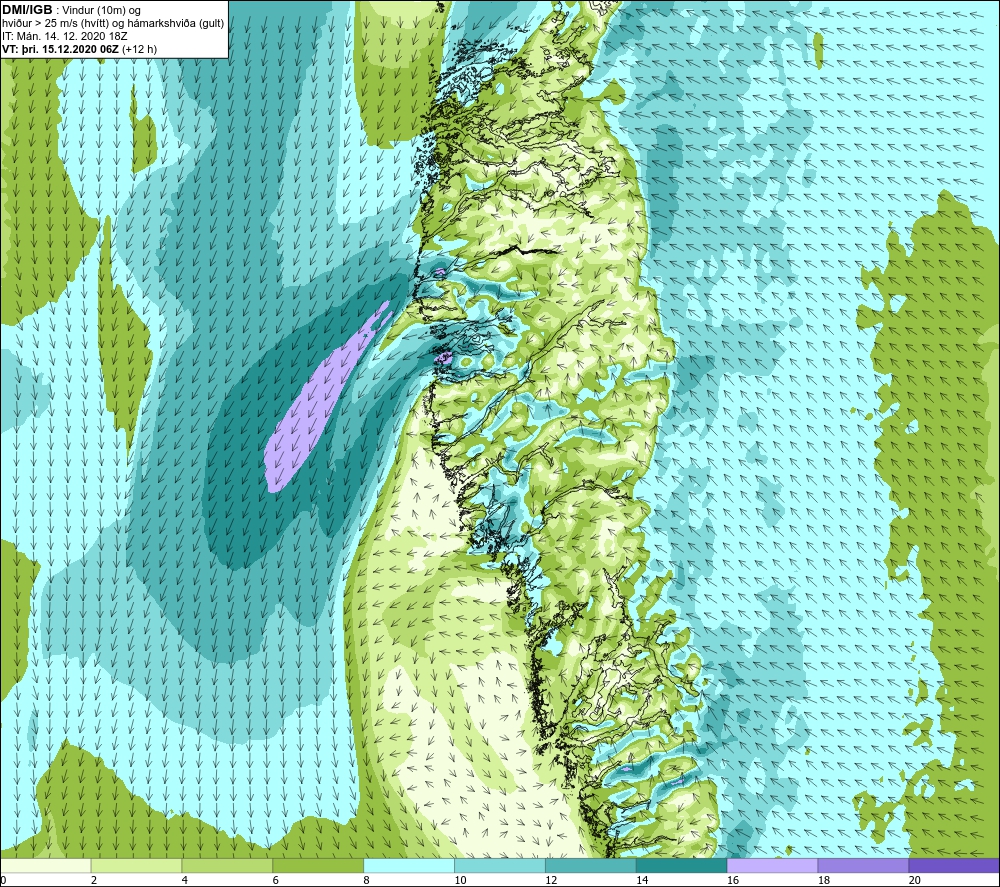Click the 6–8 m/s olive green swatch
The image size is (1000, 887).
click(318, 865)
